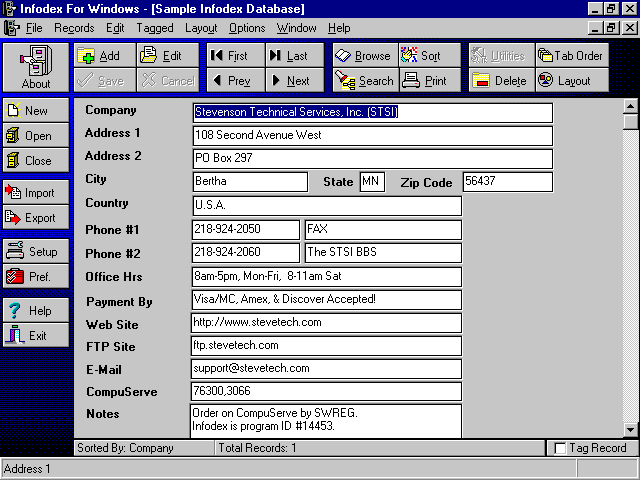Jump to the First record

click(234, 56)
